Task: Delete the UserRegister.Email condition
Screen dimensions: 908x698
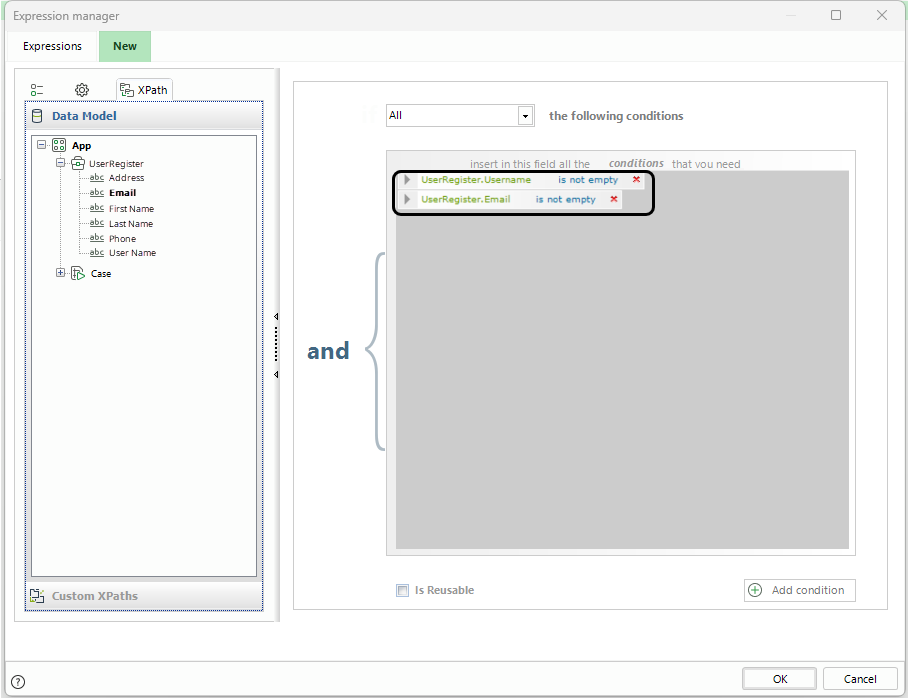Action: 614,199
